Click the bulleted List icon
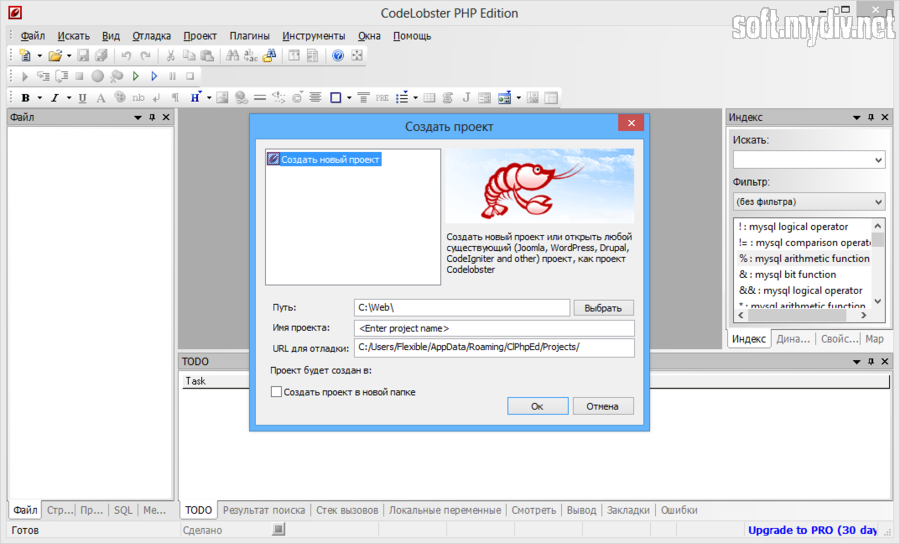 (x=402, y=98)
